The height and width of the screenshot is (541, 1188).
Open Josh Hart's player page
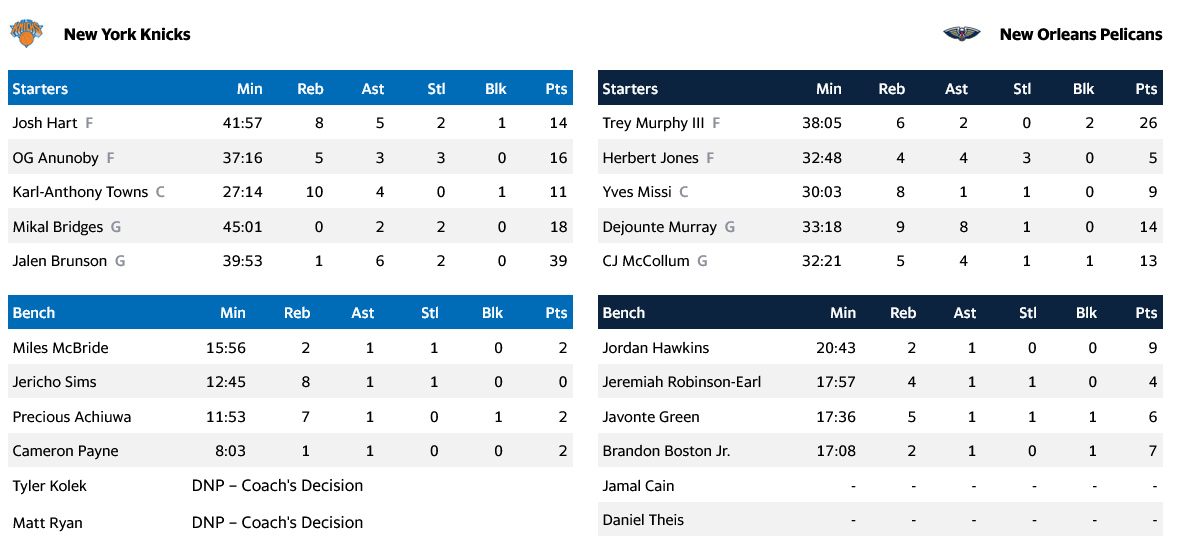tap(45, 123)
